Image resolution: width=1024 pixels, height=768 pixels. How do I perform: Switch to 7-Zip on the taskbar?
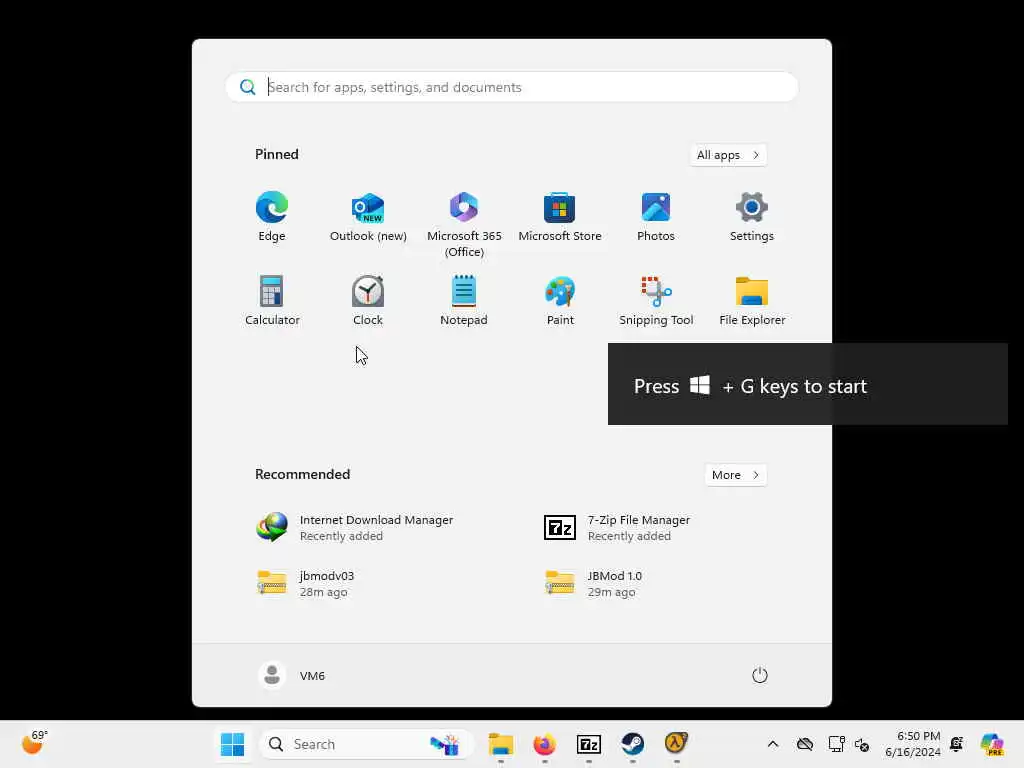[588, 744]
